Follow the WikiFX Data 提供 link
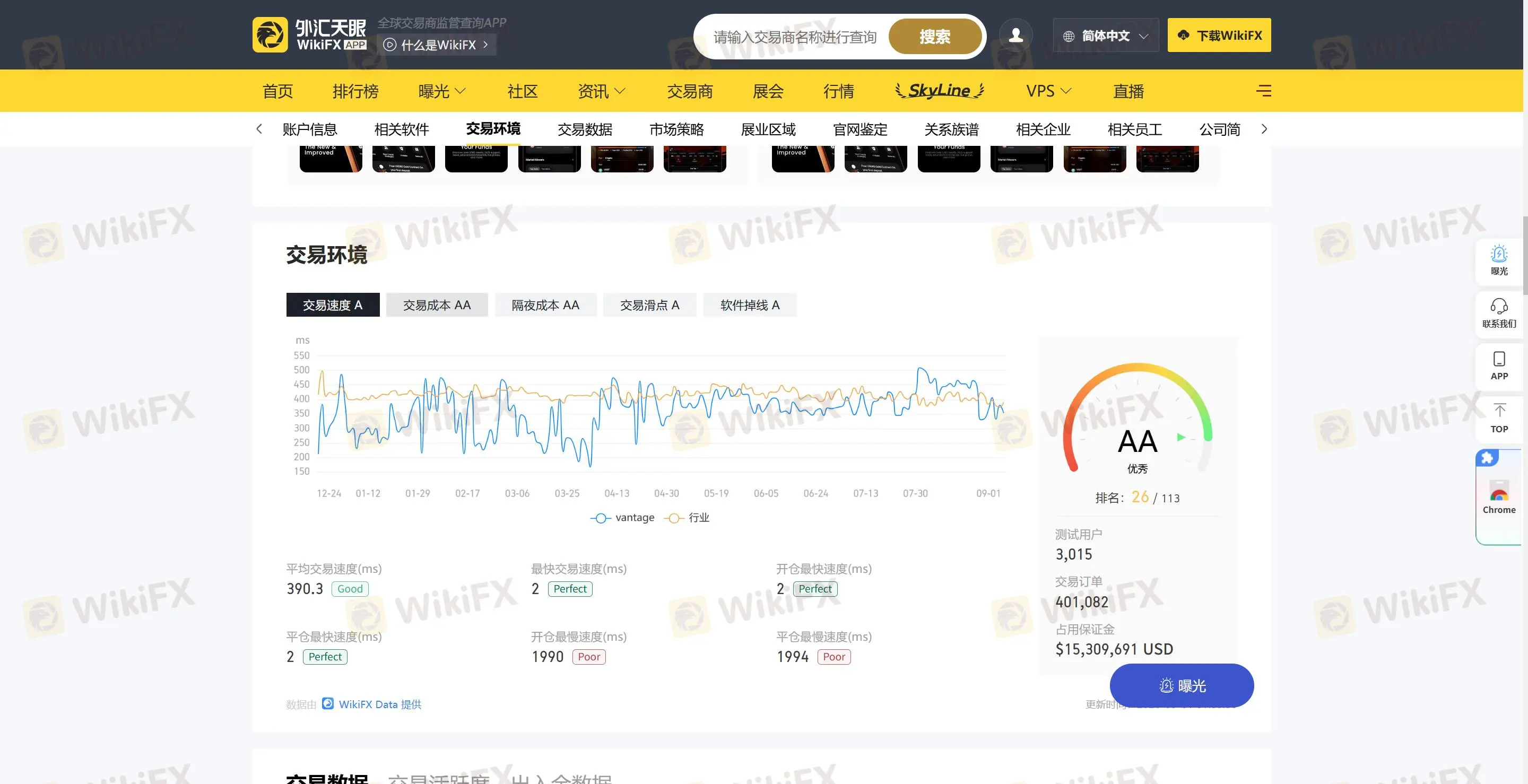This screenshot has height=784, width=1528. point(380,704)
